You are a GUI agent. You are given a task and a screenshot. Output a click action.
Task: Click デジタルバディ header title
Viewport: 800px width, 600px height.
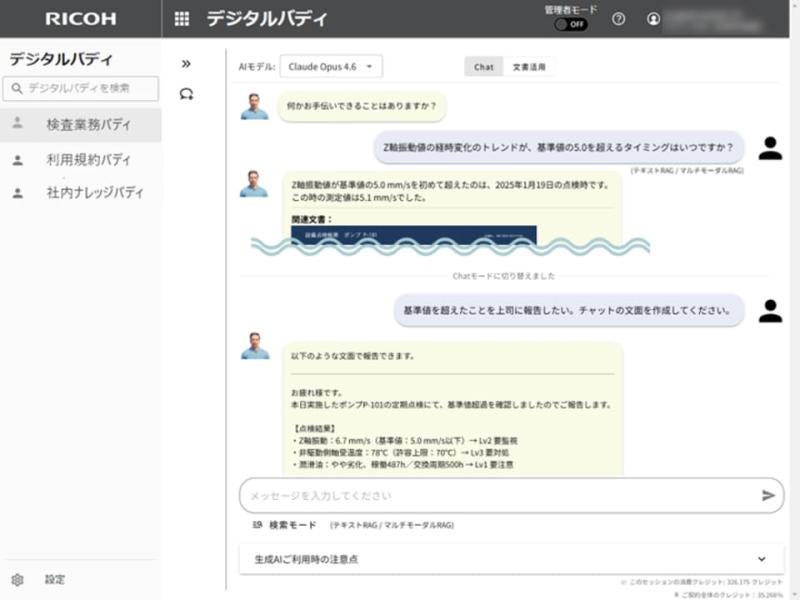pos(266,19)
